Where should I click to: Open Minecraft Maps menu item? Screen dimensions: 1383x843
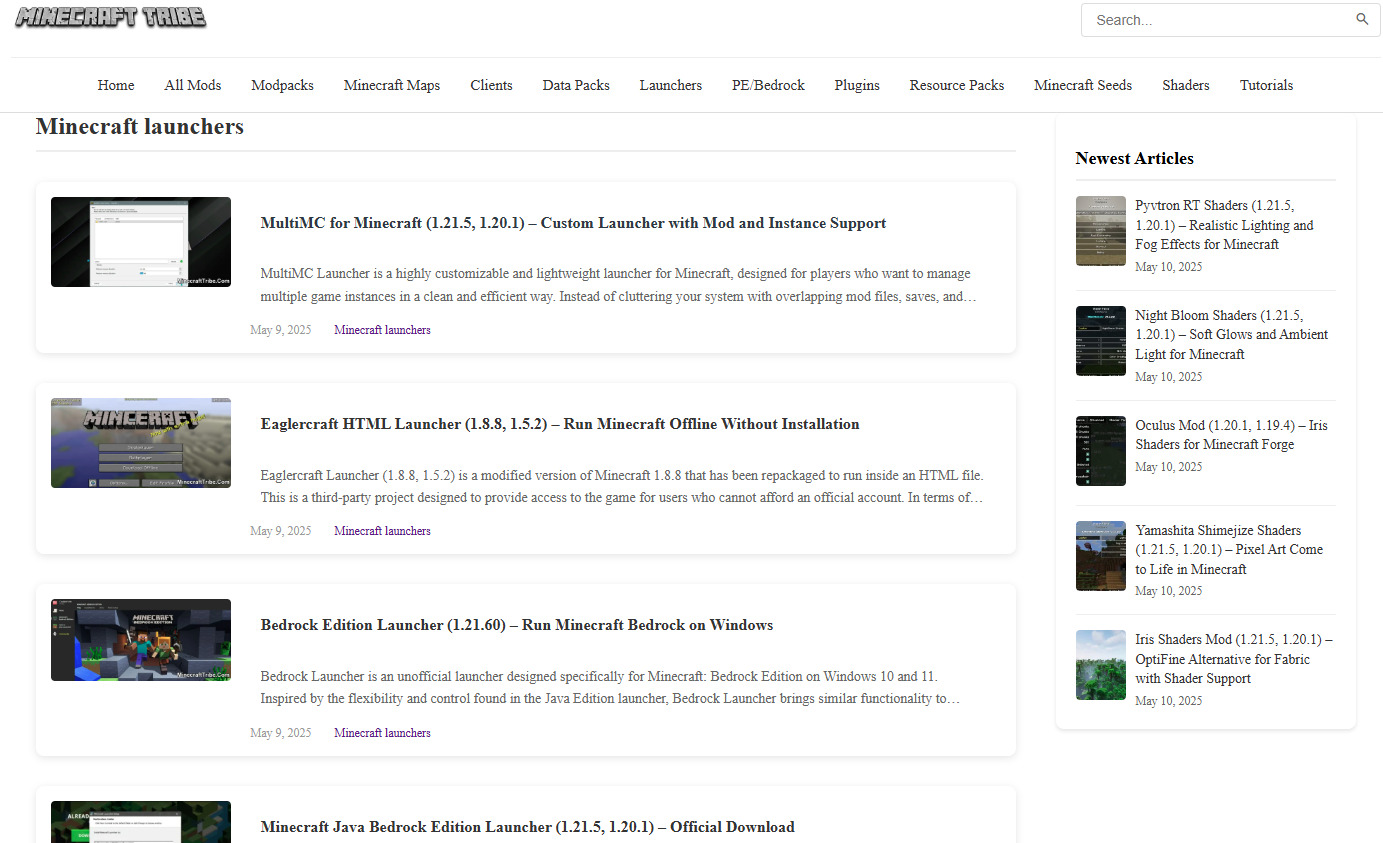[392, 85]
